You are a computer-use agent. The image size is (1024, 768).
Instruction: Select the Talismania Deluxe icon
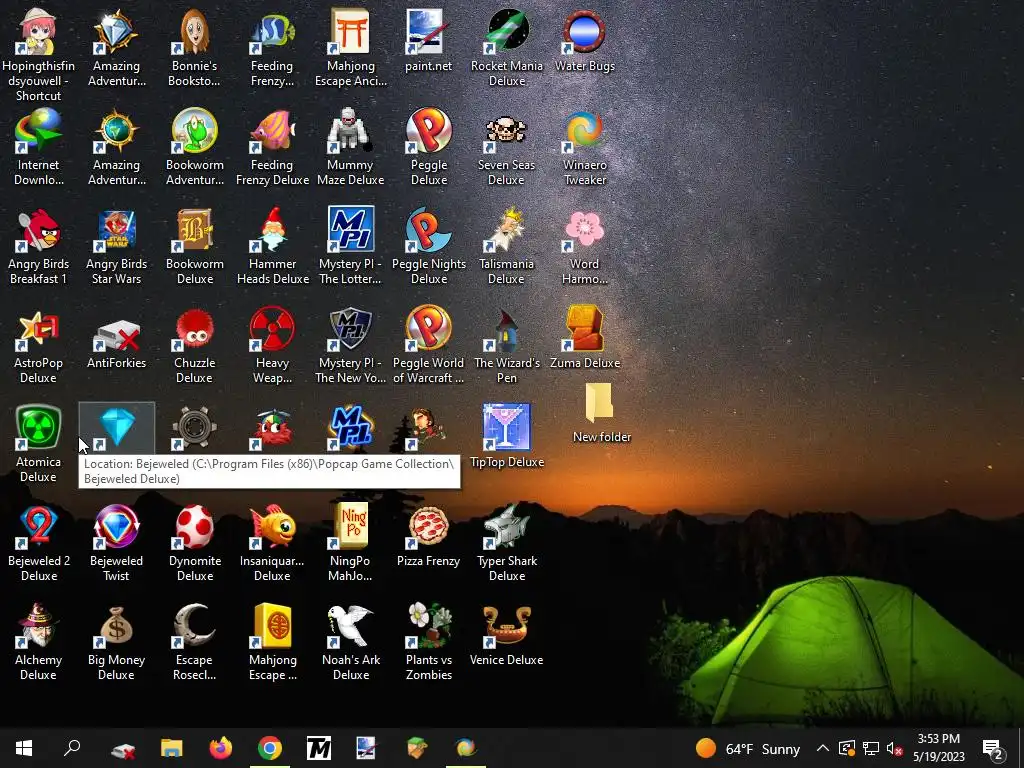click(507, 230)
